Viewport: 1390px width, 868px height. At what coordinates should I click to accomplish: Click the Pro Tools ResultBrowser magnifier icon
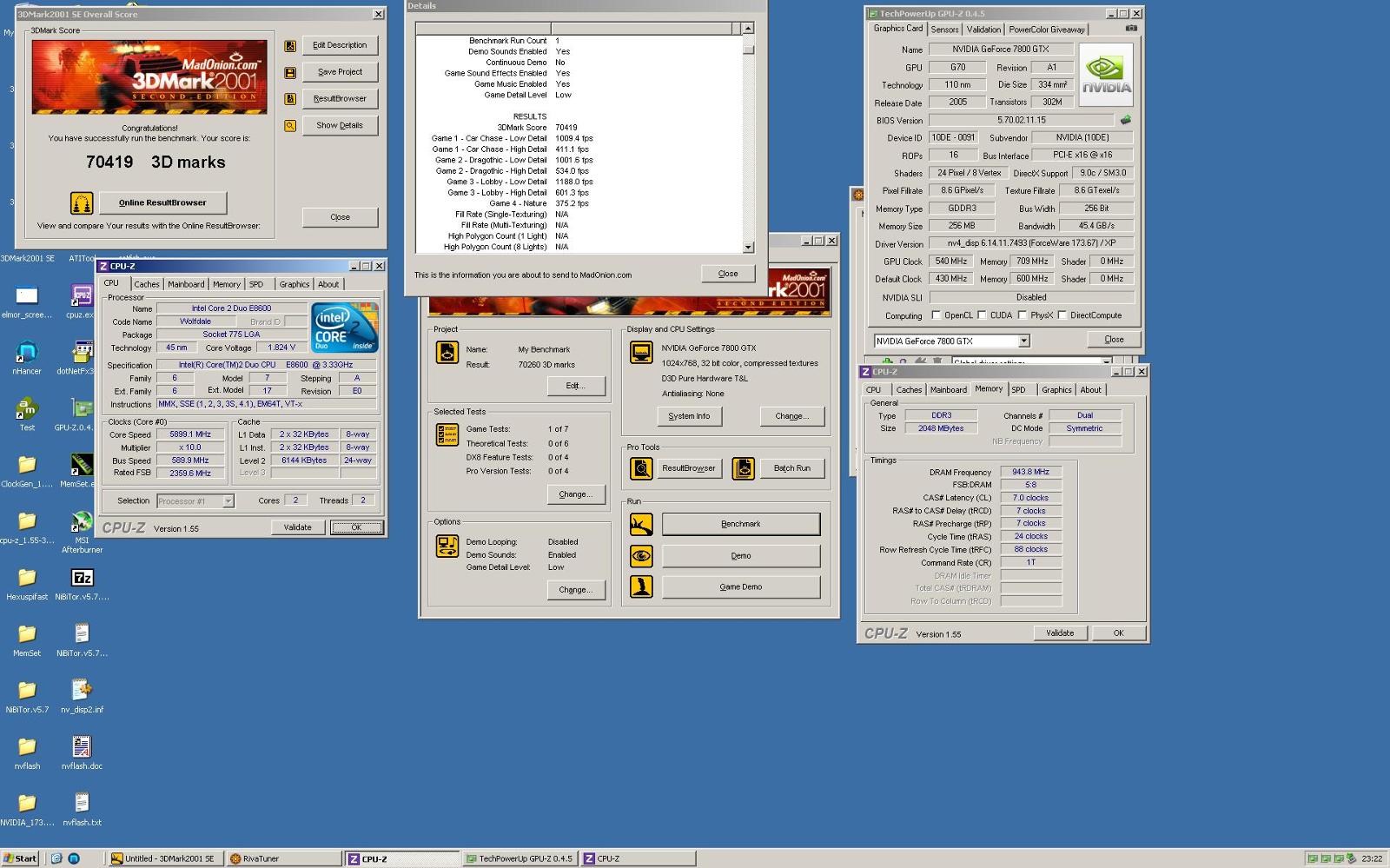641,468
